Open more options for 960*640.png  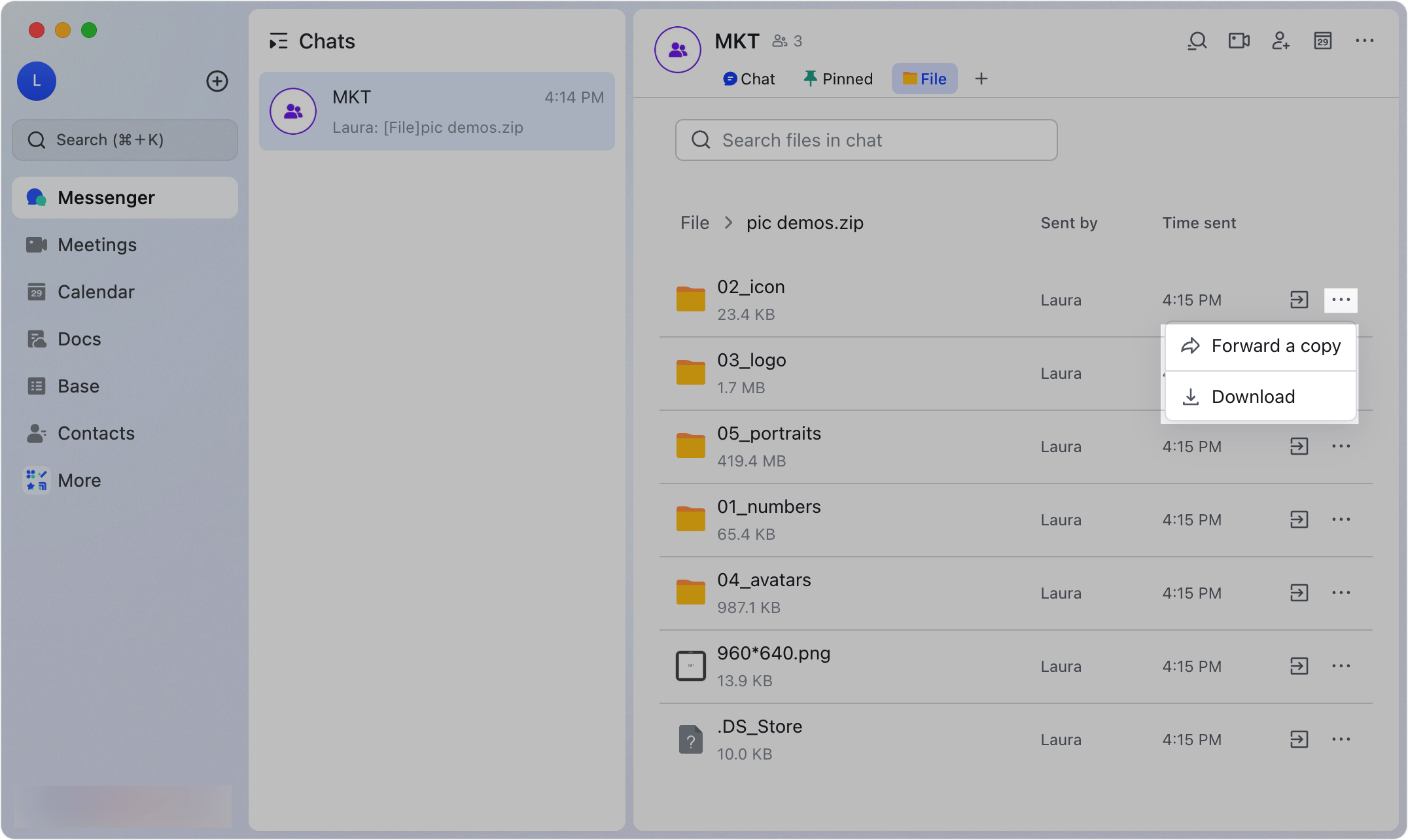(x=1341, y=666)
